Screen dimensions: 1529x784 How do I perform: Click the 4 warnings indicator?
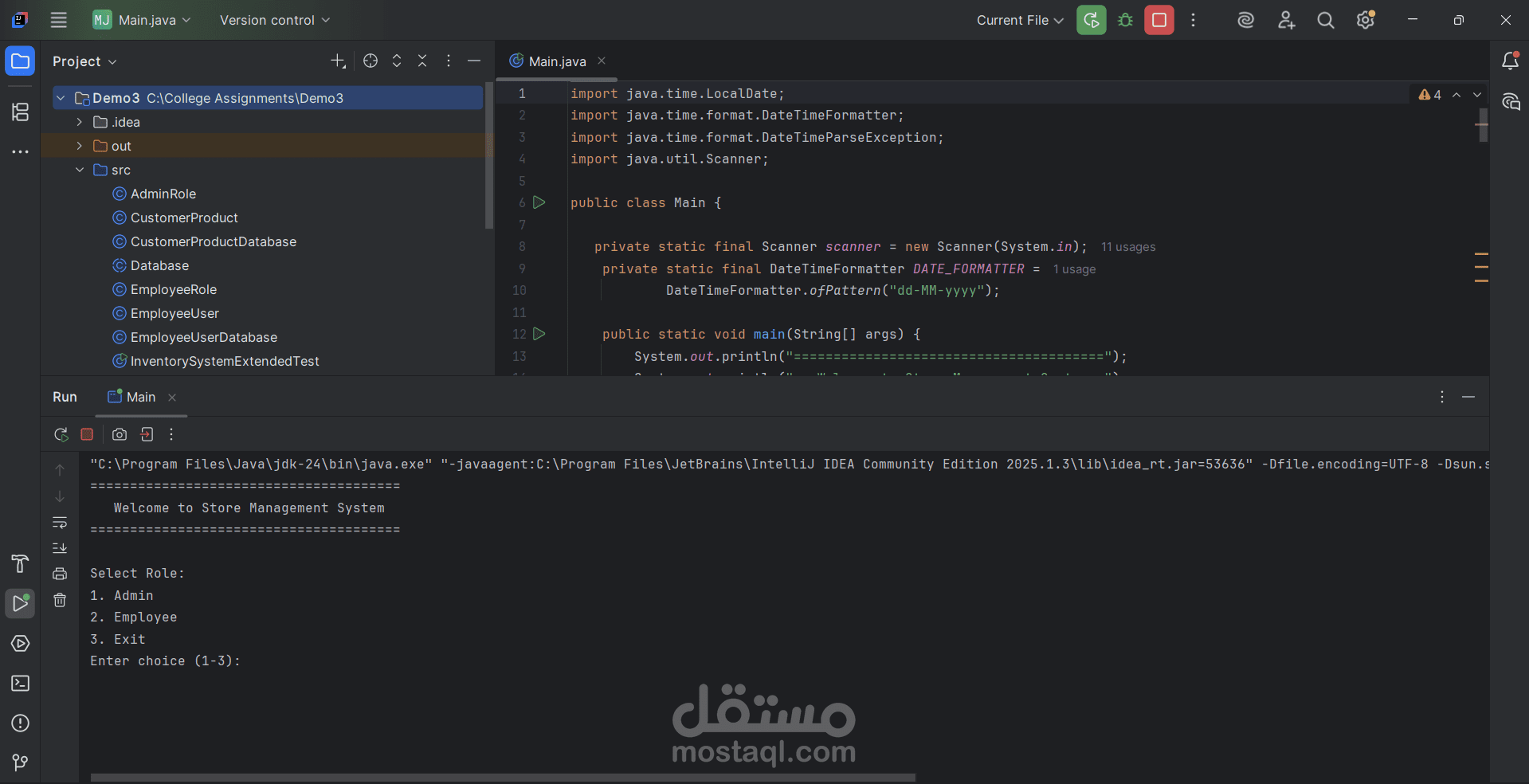(x=1430, y=95)
